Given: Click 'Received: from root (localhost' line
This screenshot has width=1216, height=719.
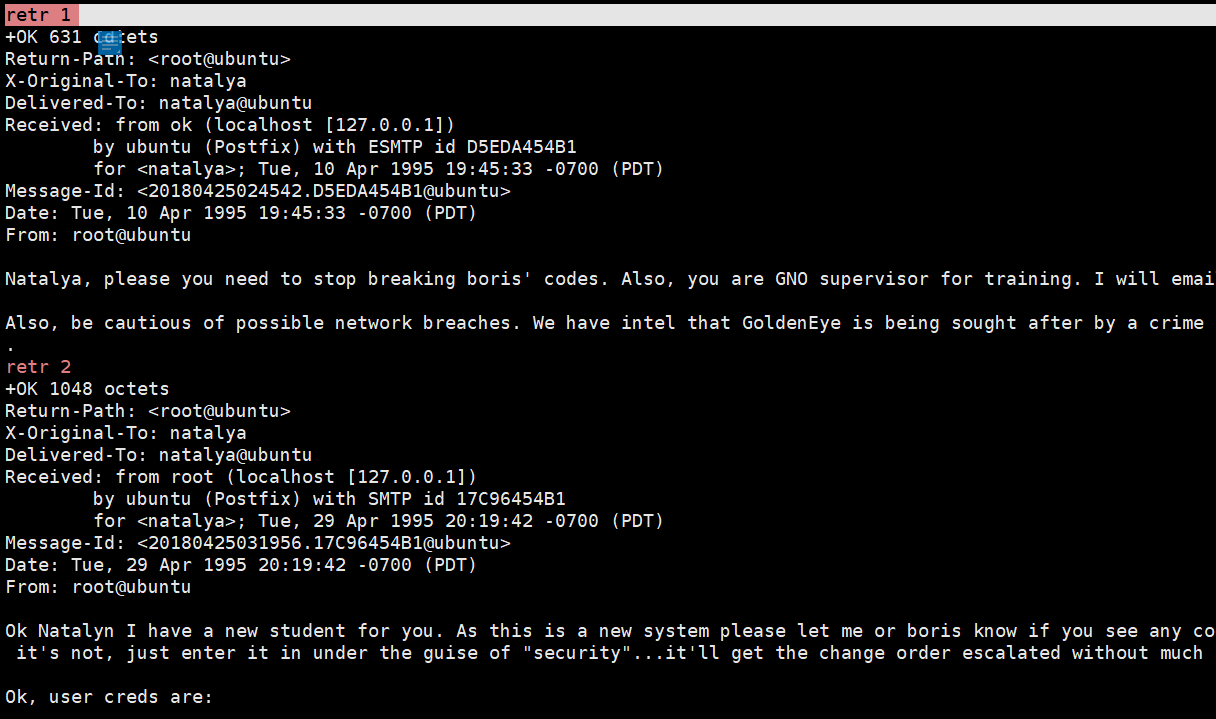Looking at the screenshot, I should click(241, 477).
